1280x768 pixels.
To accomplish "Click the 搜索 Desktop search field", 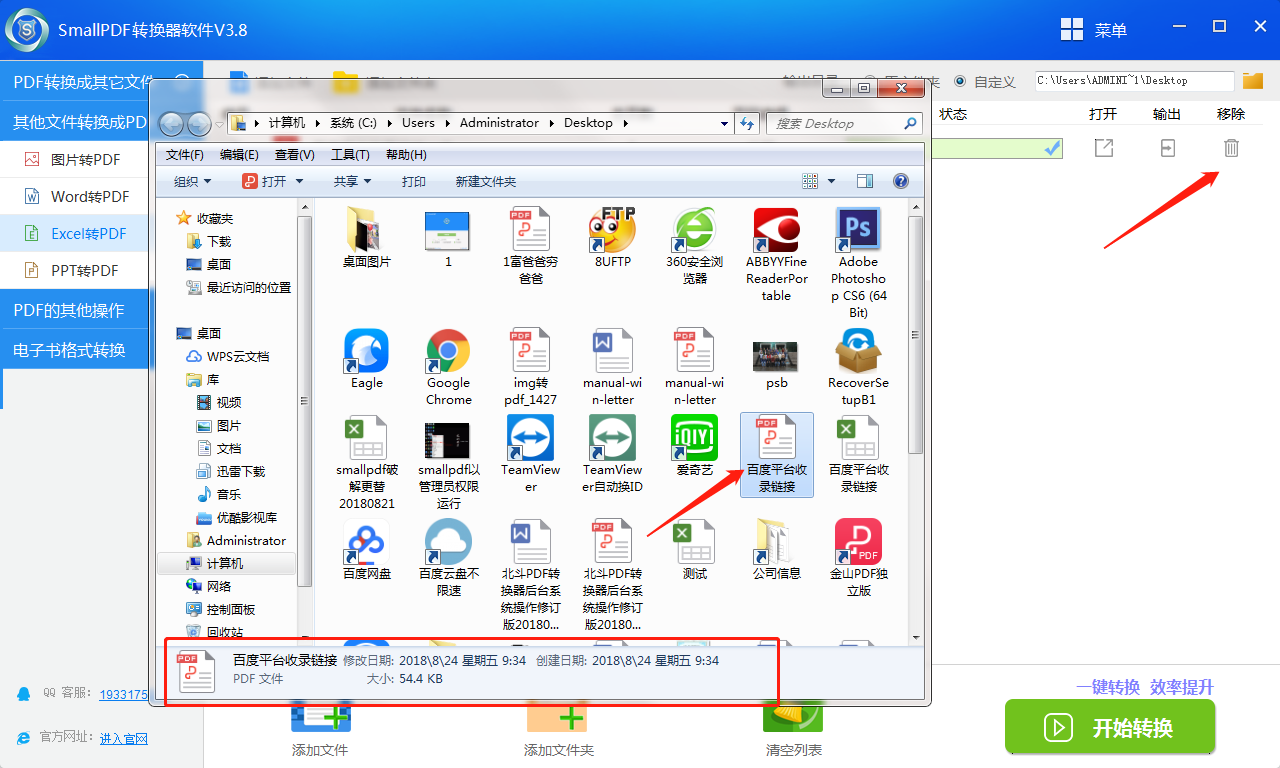I will tap(844, 123).
